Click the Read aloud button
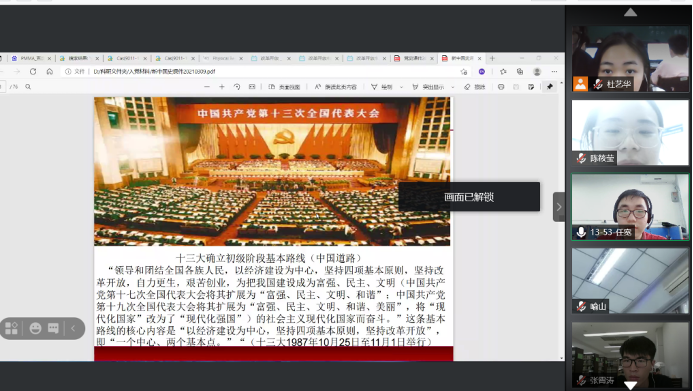The width and height of the screenshot is (693, 391). pos(336,87)
